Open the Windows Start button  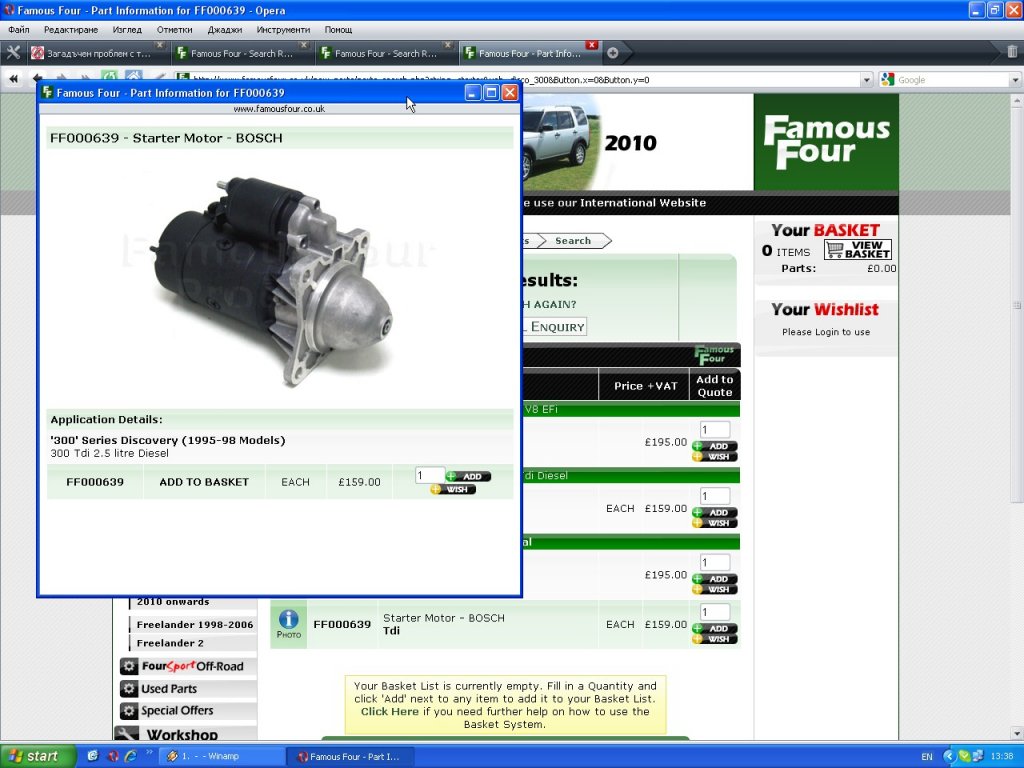(36, 756)
